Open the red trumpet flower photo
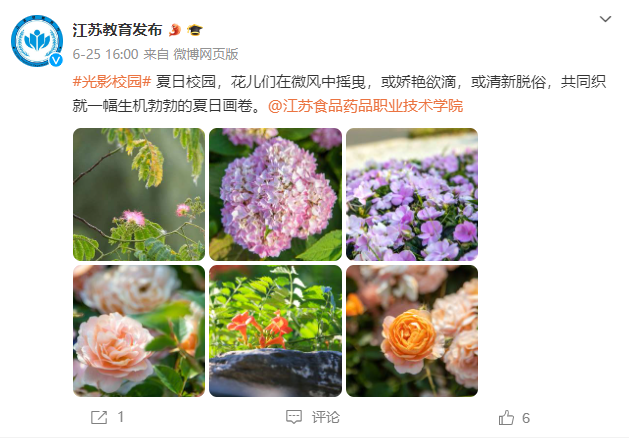Screen dimensions: 629x438 pos(275,331)
